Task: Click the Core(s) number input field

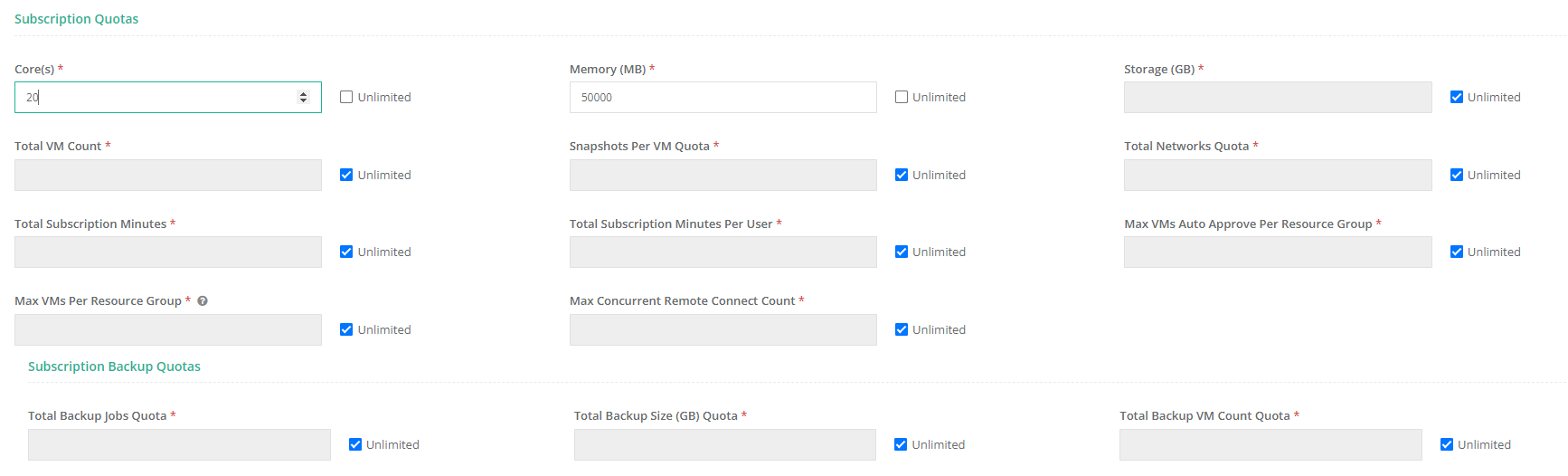Action: (x=154, y=98)
